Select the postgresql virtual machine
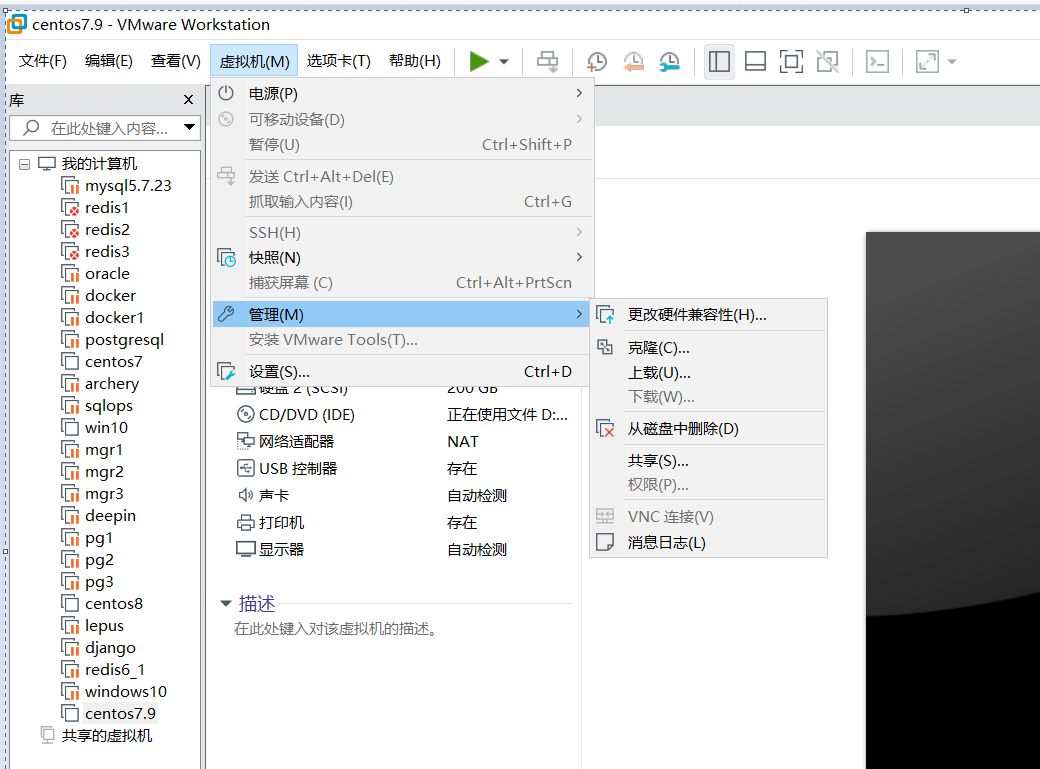 [x=124, y=340]
